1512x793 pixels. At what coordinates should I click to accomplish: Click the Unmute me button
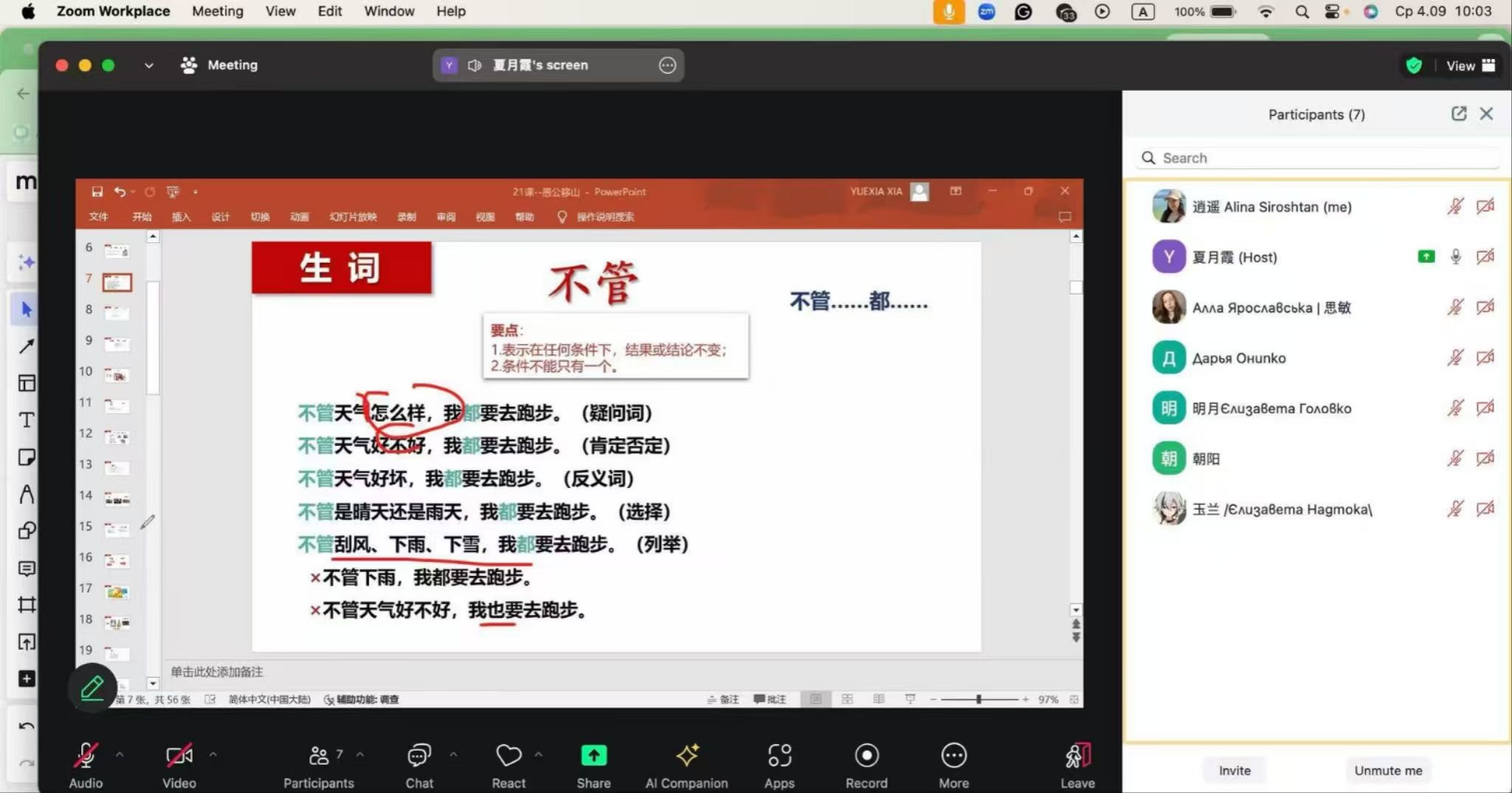(x=1387, y=770)
